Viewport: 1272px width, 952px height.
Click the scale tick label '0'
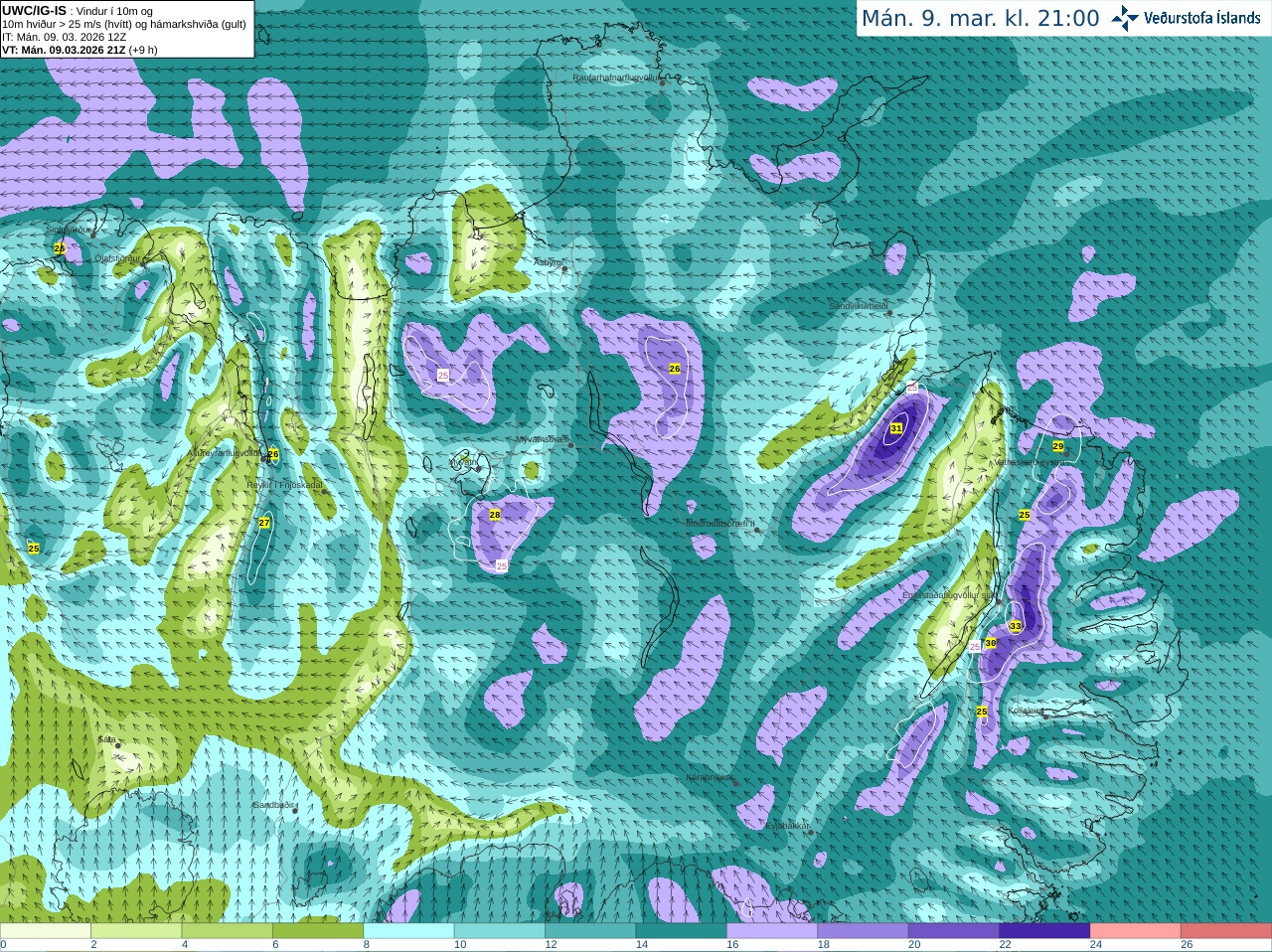click(x=3, y=945)
